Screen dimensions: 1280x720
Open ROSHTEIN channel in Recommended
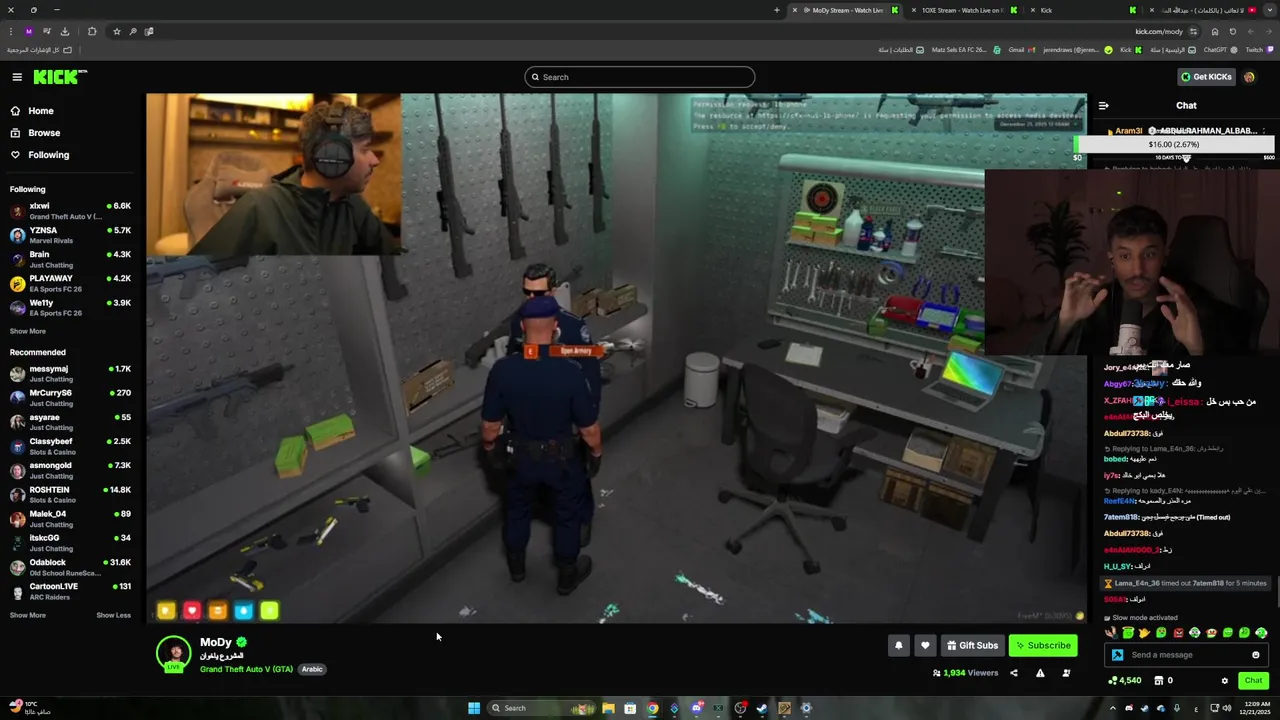(x=70, y=494)
